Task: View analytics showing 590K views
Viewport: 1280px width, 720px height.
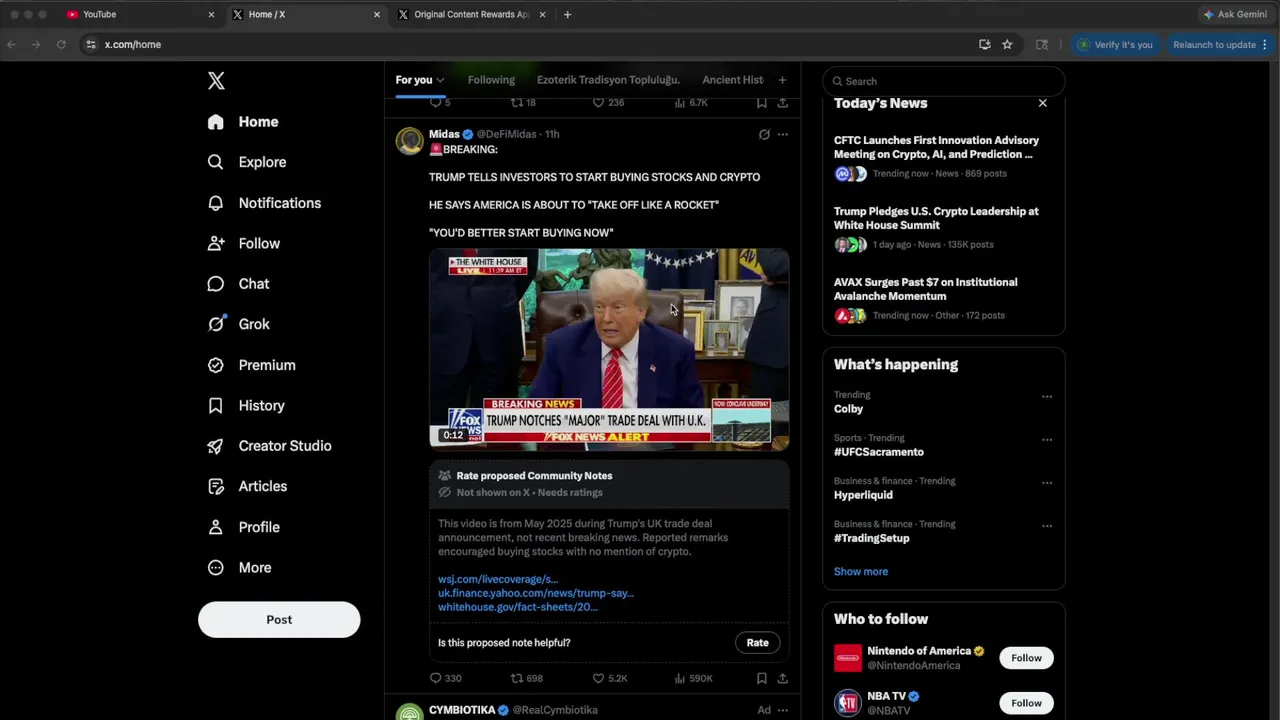Action: coord(693,678)
